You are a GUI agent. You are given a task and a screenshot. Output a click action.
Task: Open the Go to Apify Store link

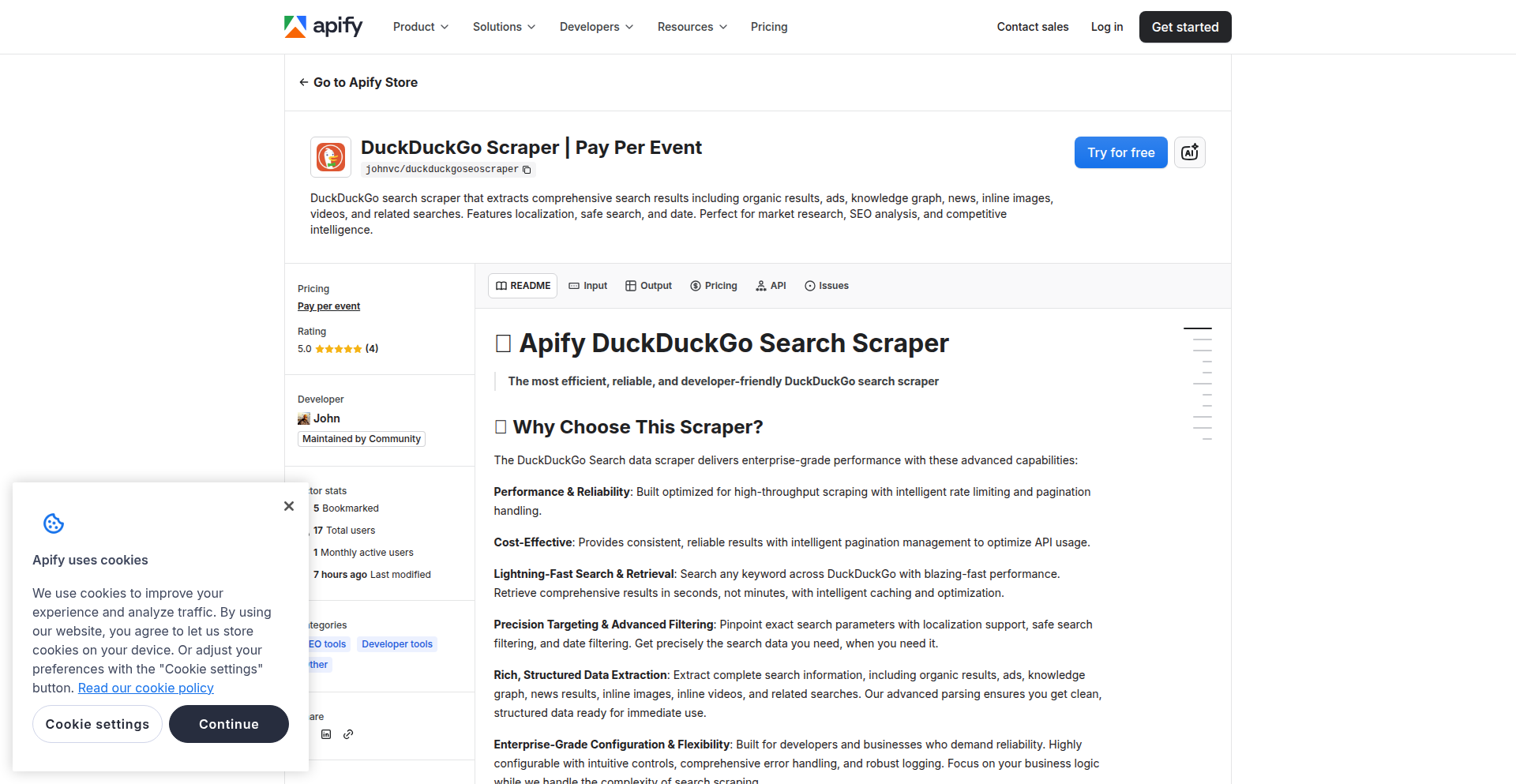(x=358, y=82)
